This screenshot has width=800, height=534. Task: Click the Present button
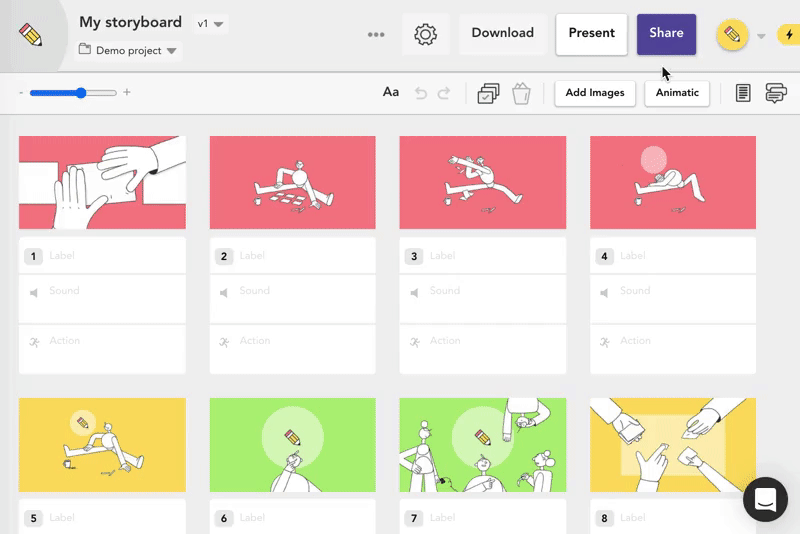point(591,33)
